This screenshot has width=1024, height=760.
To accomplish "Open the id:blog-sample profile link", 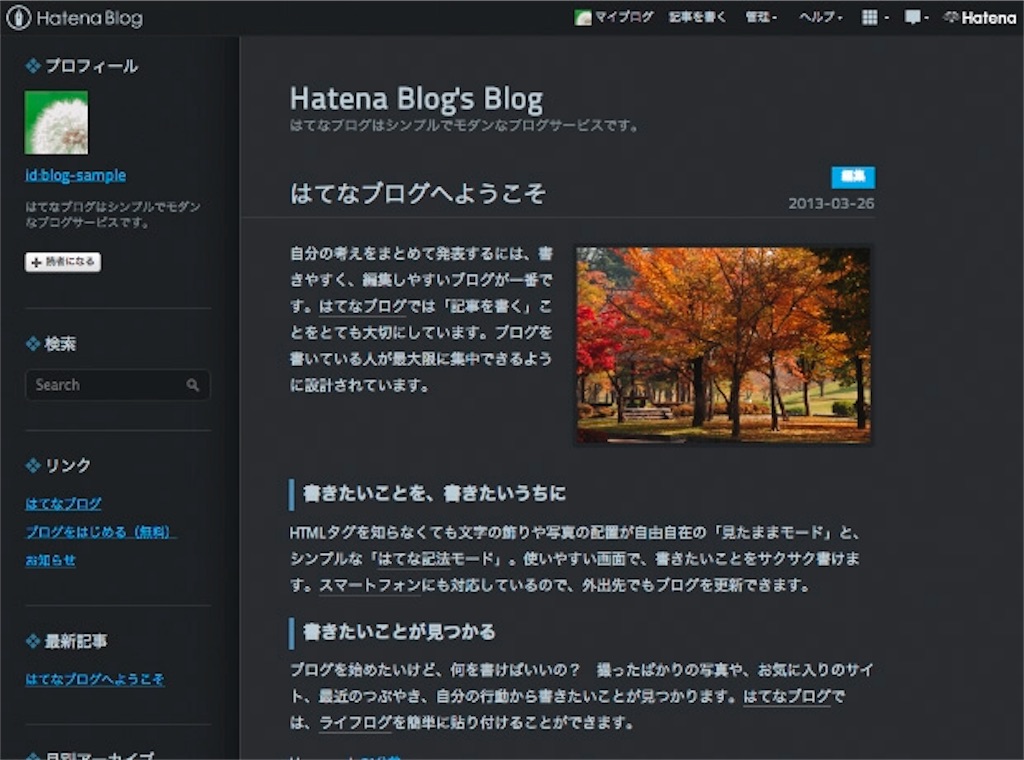I will pos(76,175).
